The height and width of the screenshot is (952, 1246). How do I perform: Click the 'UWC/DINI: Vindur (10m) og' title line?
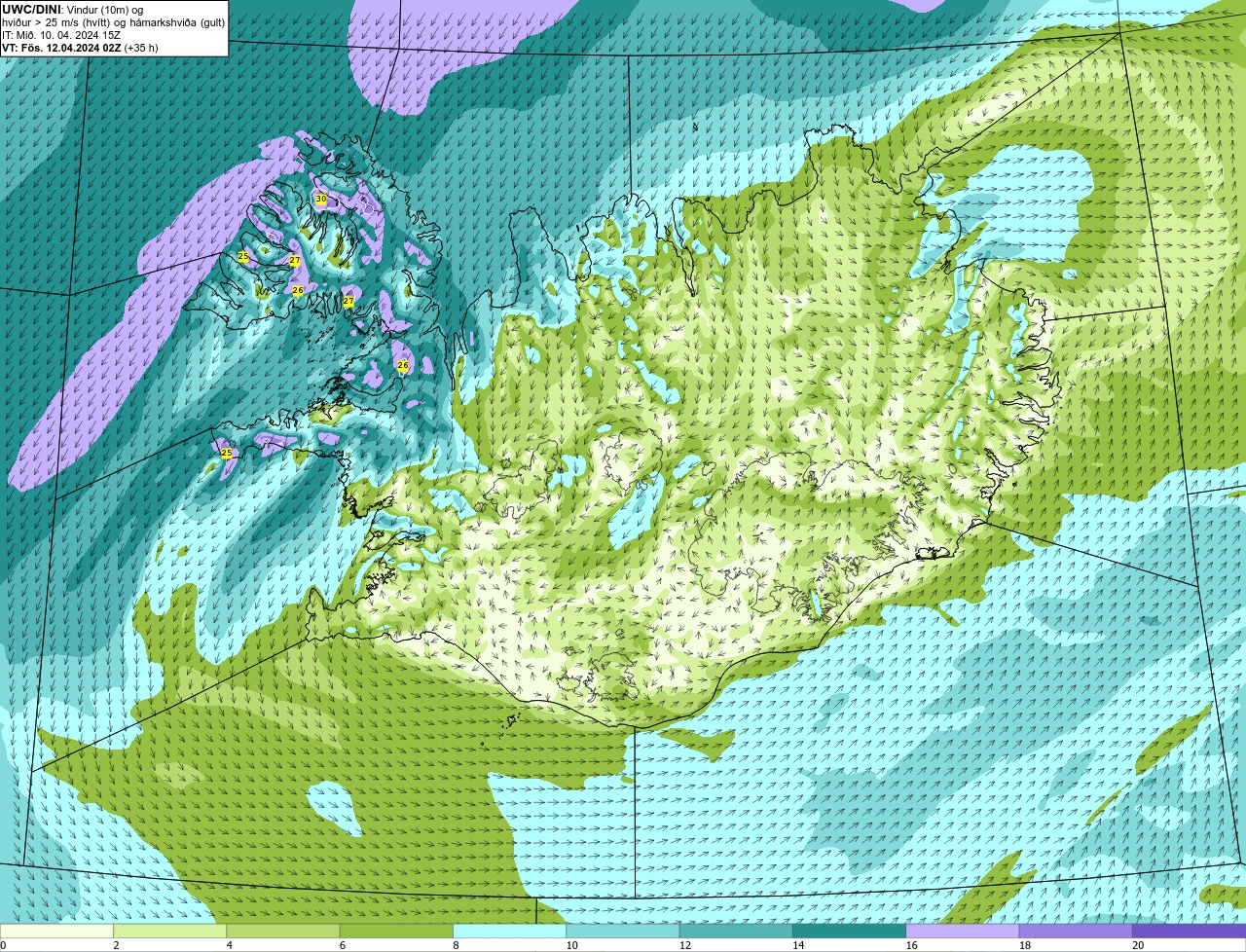(x=72, y=9)
